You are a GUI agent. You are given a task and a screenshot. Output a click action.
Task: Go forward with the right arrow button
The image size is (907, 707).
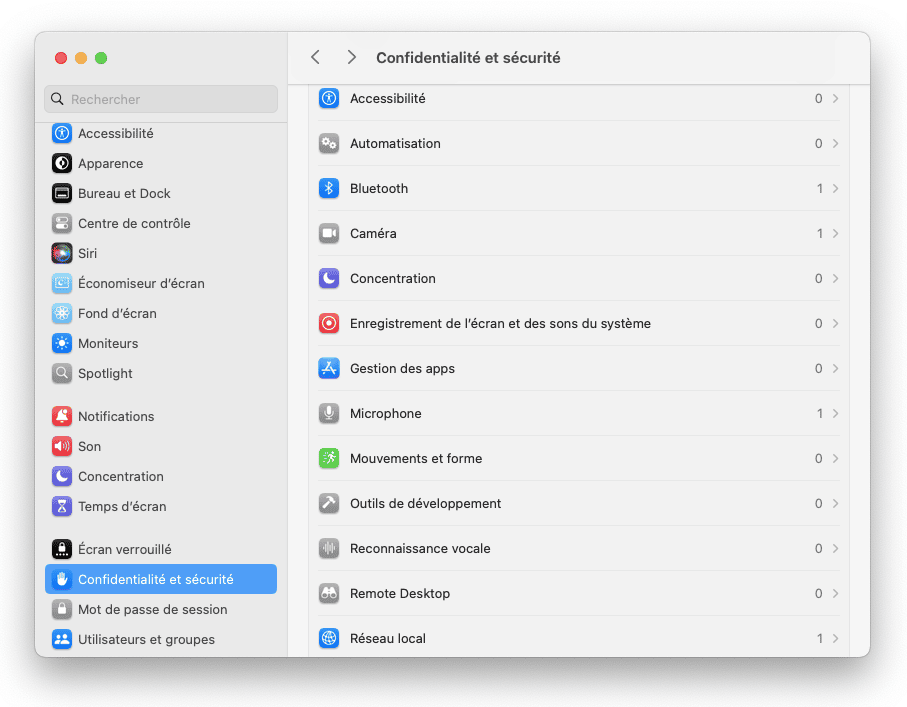[x=351, y=57]
